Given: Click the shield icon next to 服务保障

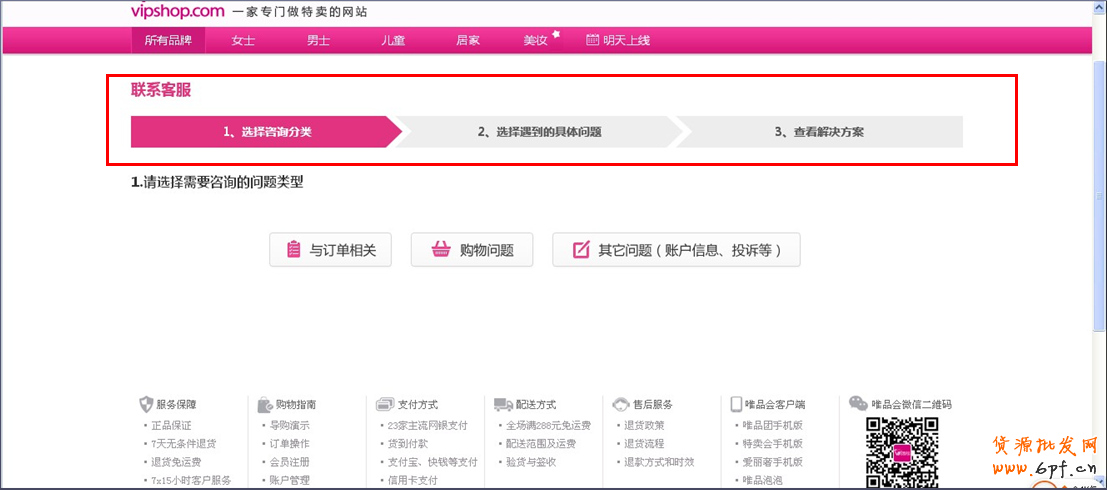Looking at the screenshot, I should click(x=145, y=404).
